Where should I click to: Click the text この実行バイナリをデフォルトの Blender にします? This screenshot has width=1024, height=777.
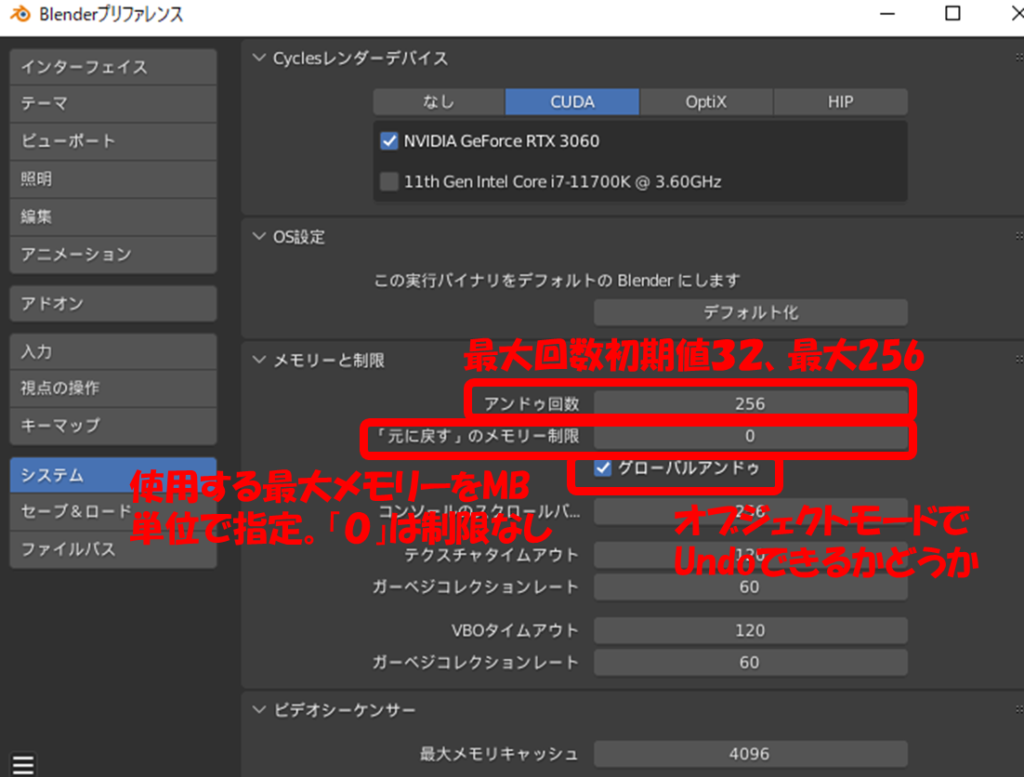[x=557, y=281]
